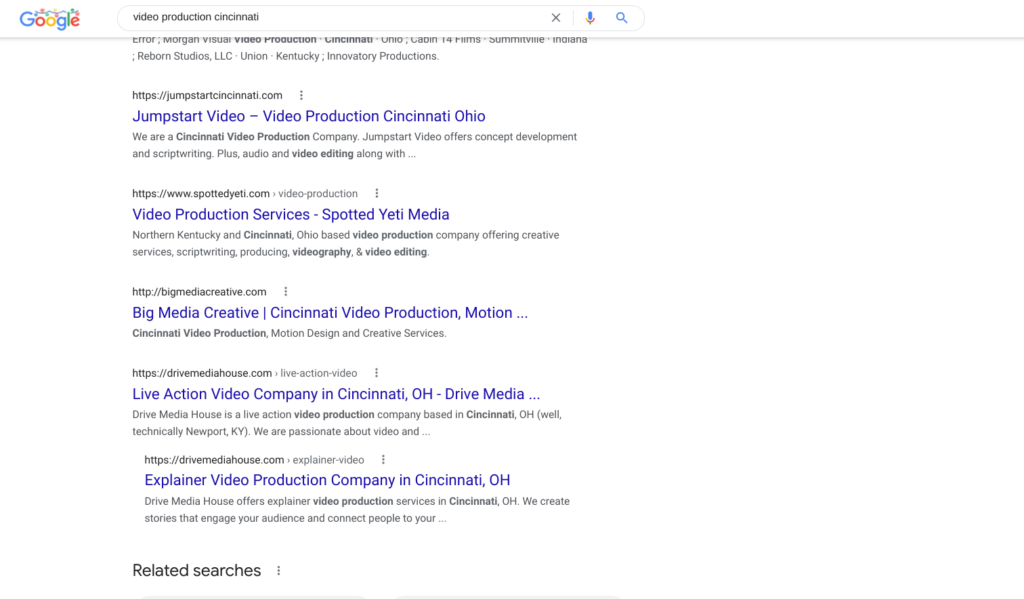Open the three-dot menu for the explainer-video result
1024x599 pixels.
pos(383,460)
